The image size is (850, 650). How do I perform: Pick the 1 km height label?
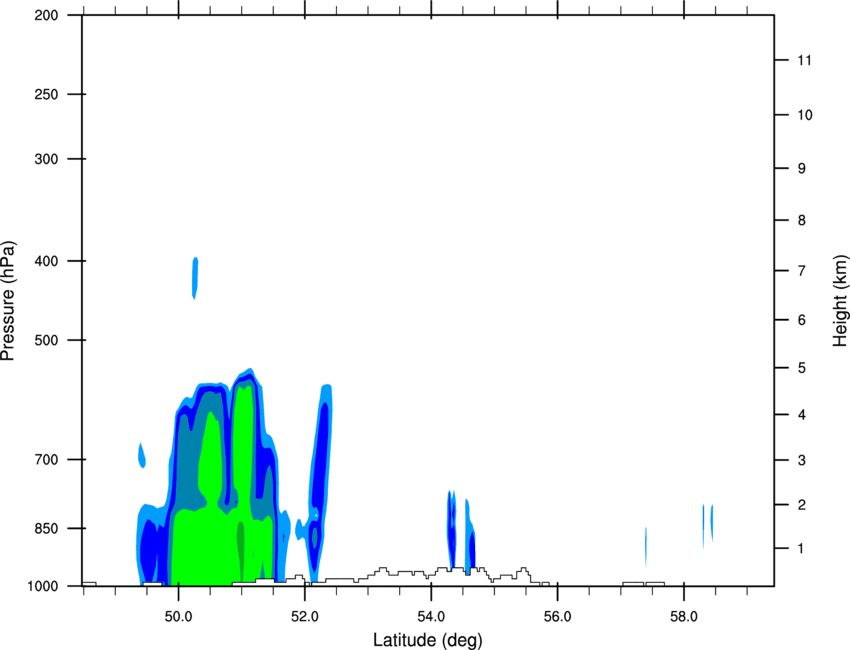801,549
